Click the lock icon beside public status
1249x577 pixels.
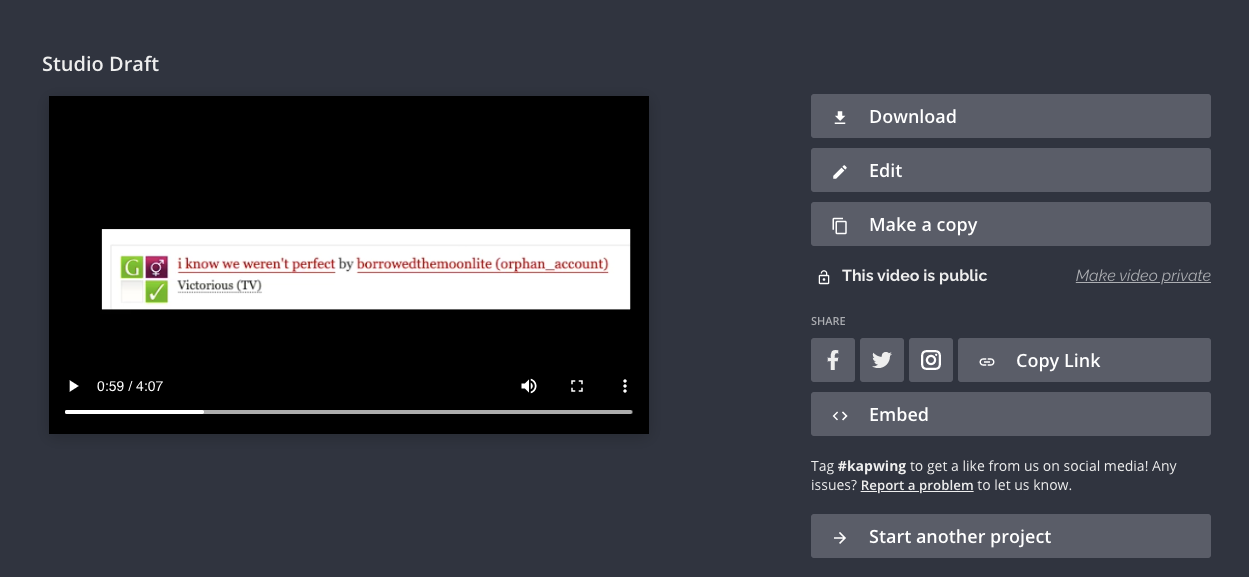coord(824,277)
